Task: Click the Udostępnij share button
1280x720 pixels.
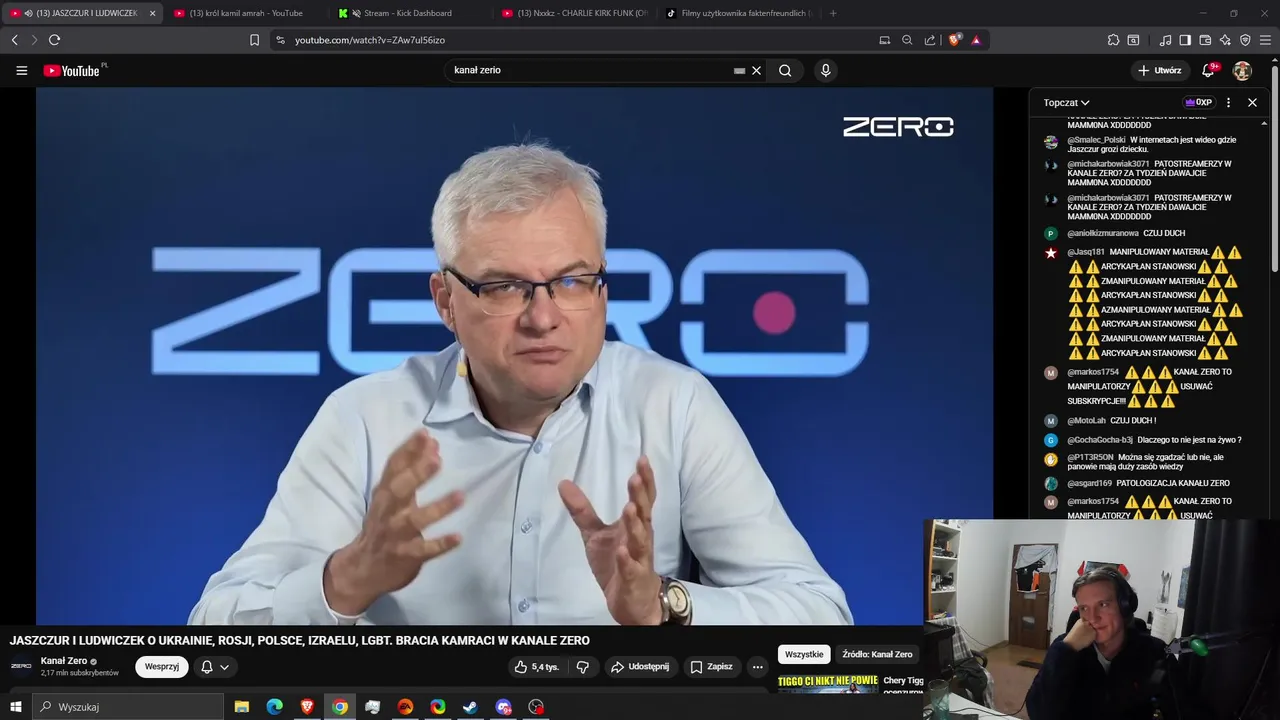Action: point(641,667)
